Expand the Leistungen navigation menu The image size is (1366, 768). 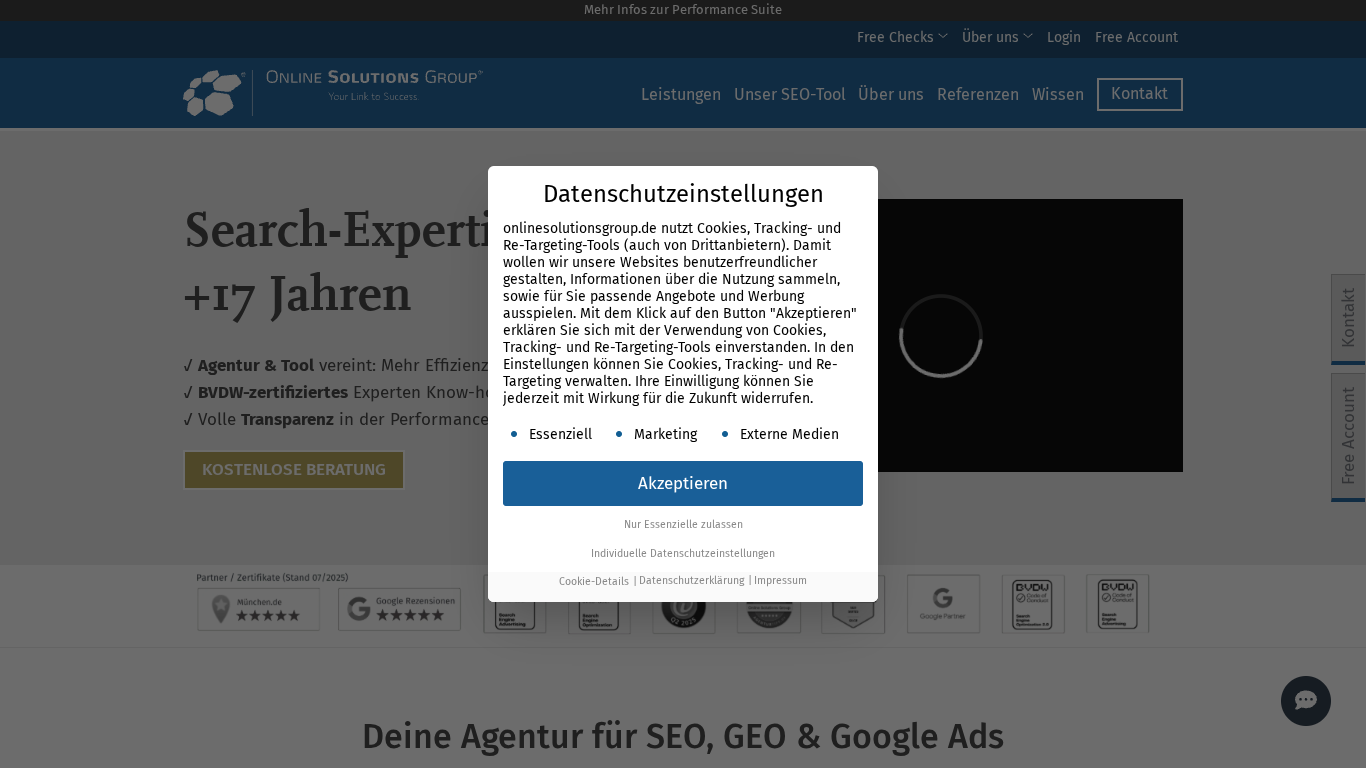click(681, 94)
